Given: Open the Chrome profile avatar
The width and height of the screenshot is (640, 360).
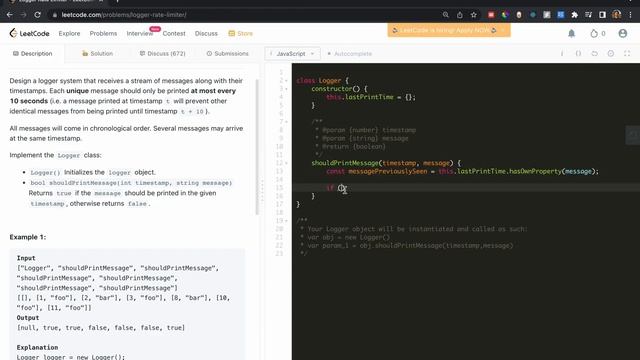Looking at the screenshot, I should click(616, 15).
